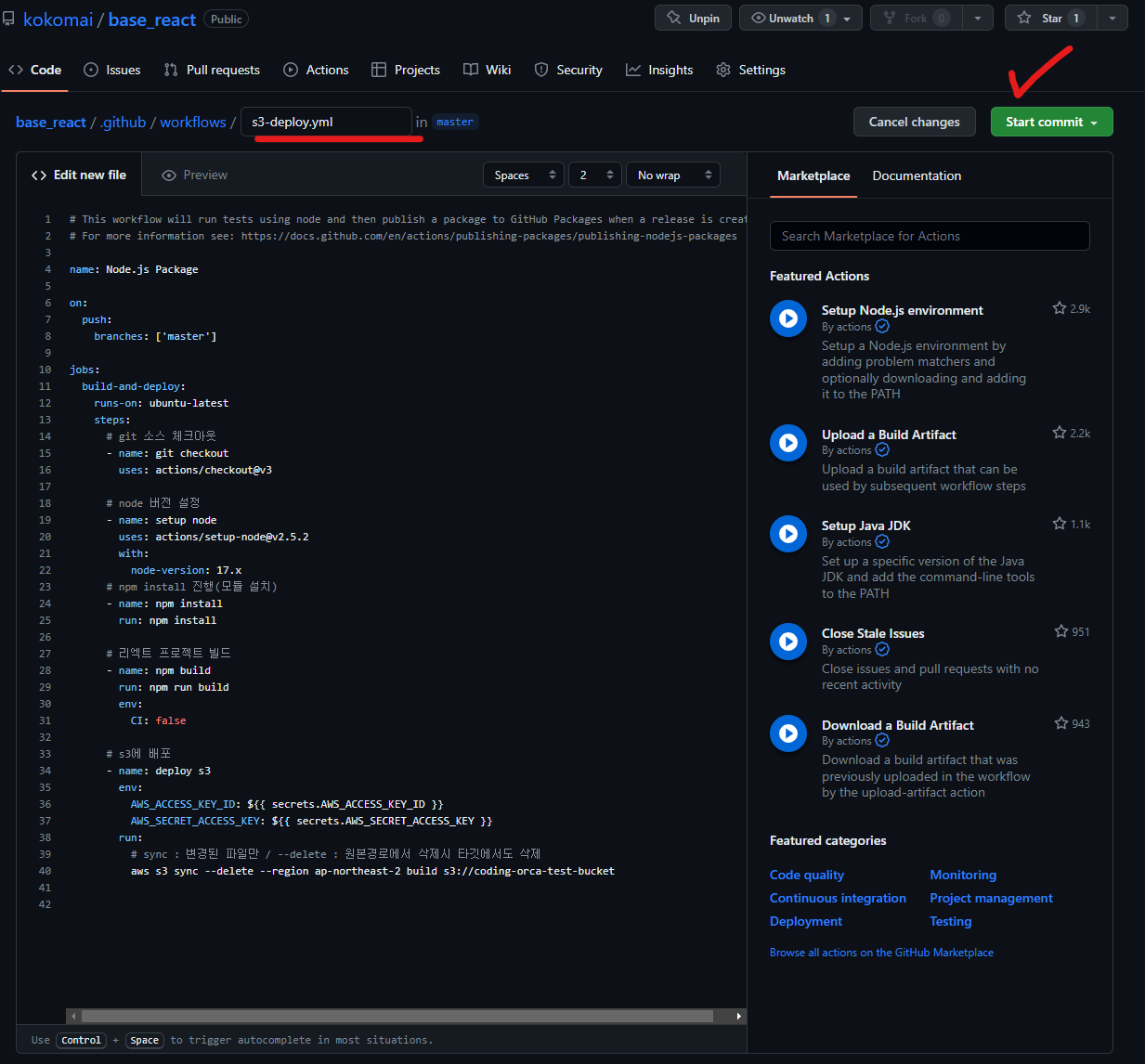Open kokomai user profile link
The image size is (1145, 1064).
(58, 19)
